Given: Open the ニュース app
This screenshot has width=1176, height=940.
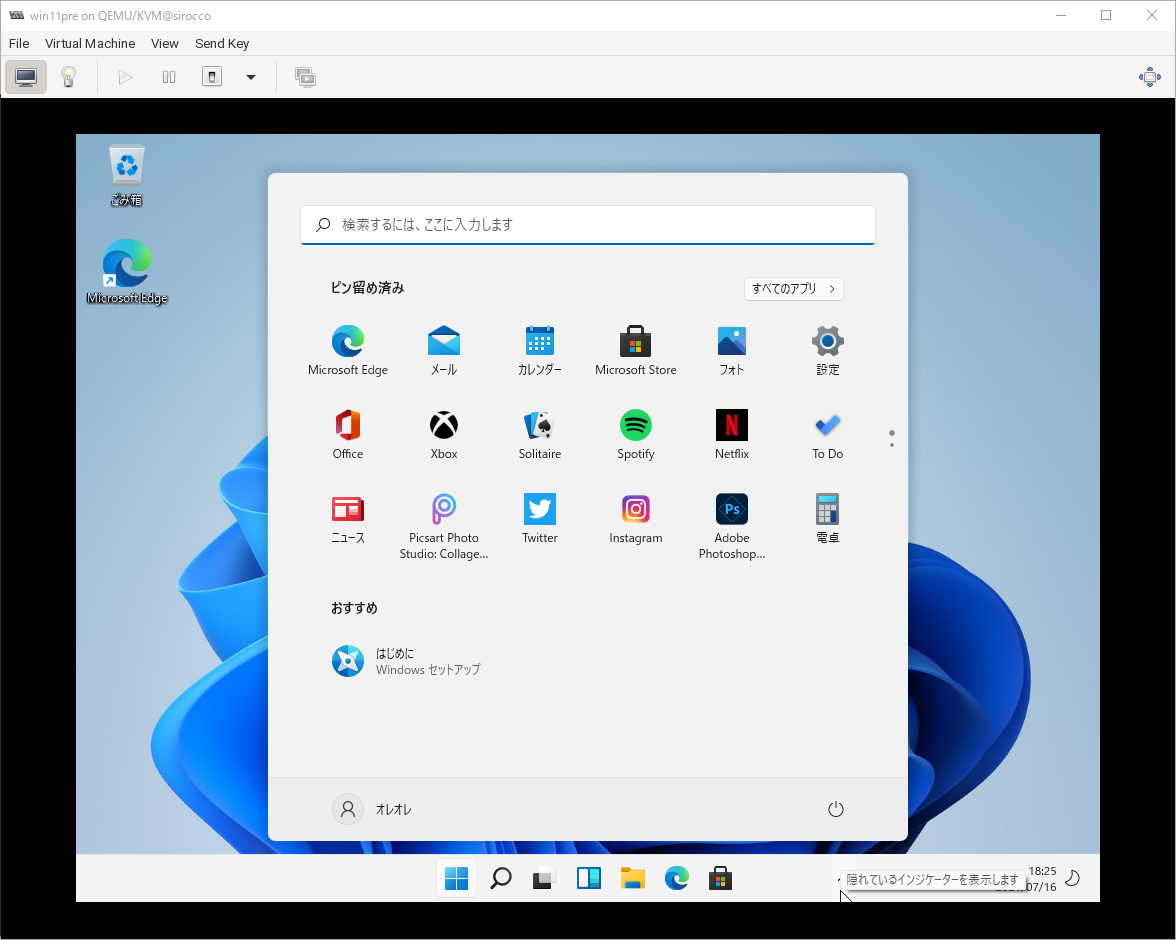Looking at the screenshot, I should point(348,518).
